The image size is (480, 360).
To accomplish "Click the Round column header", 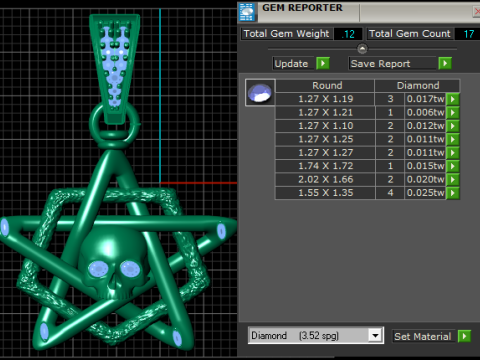I will 325,85.
